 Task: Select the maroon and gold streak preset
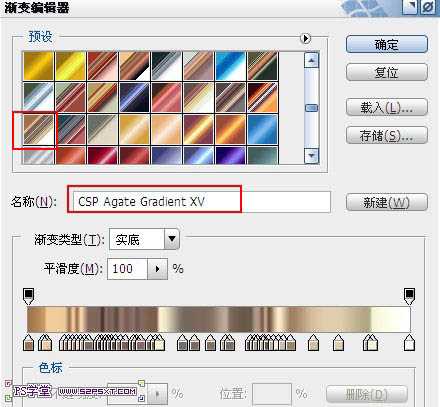[x=198, y=129]
